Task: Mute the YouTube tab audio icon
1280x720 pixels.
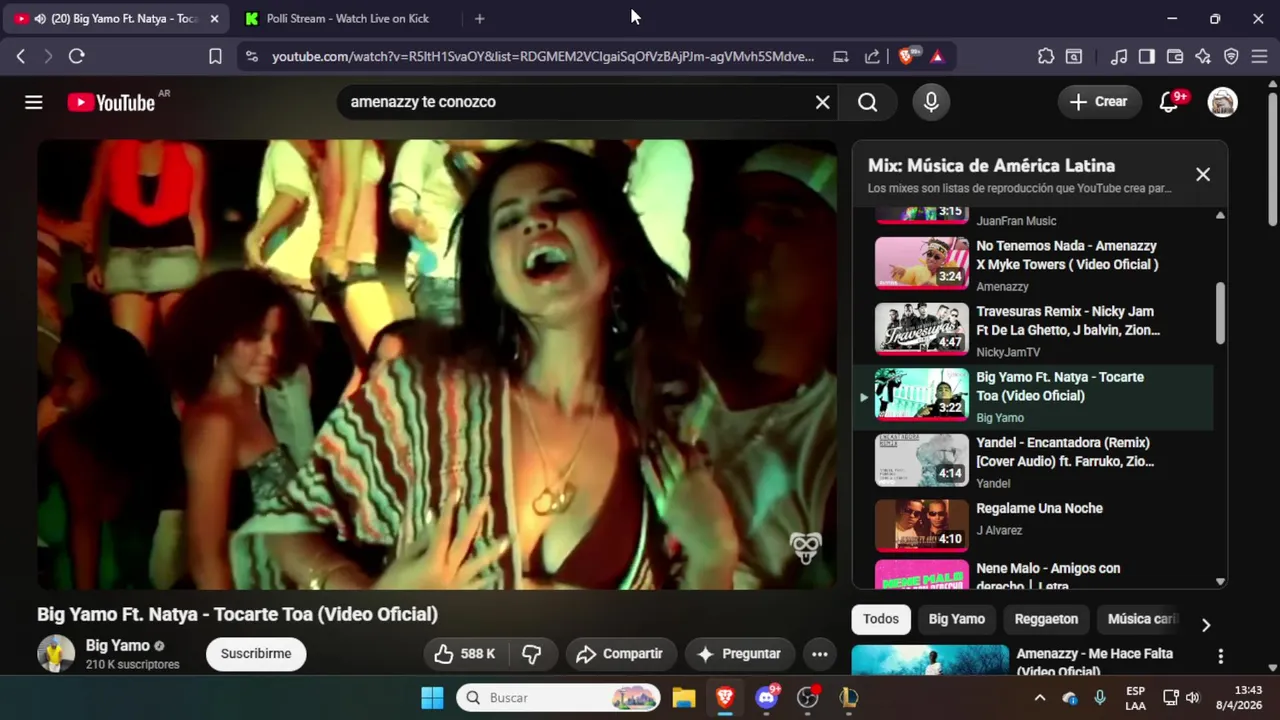Action: pos(40,19)
